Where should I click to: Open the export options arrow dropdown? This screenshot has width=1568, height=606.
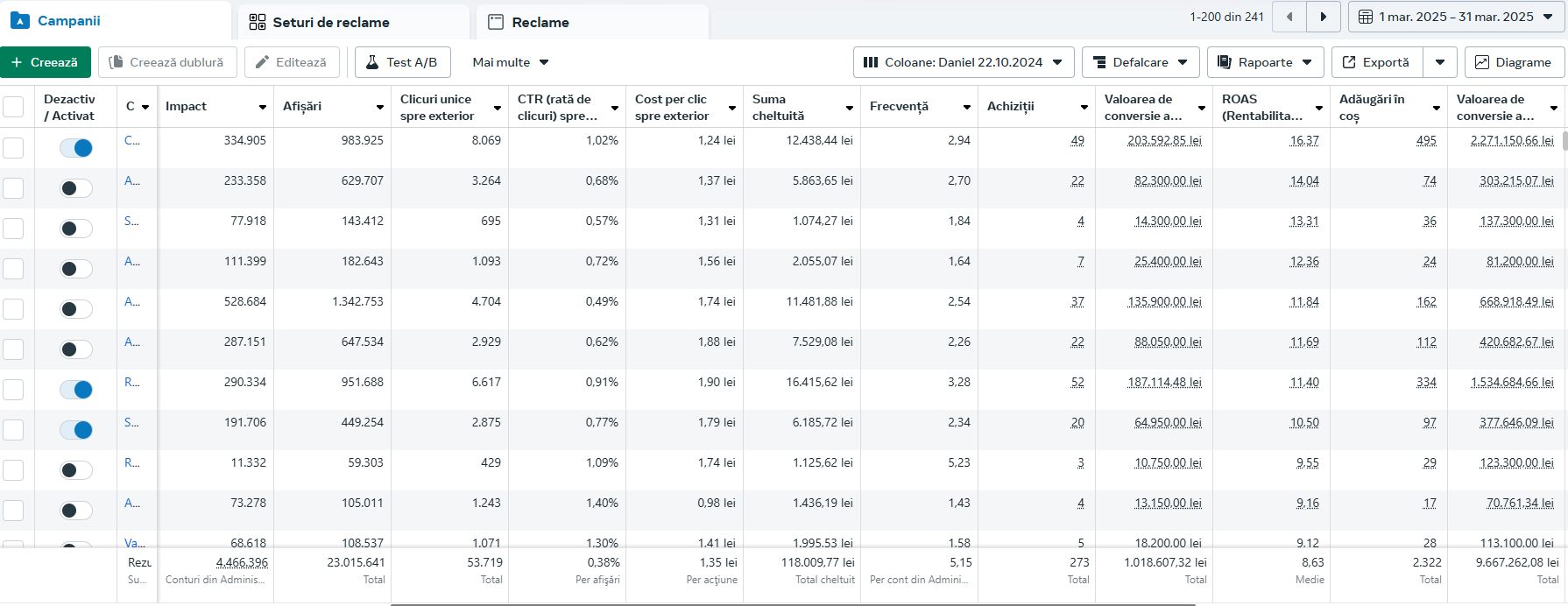pyautogui.click(x=1440, y=62)
